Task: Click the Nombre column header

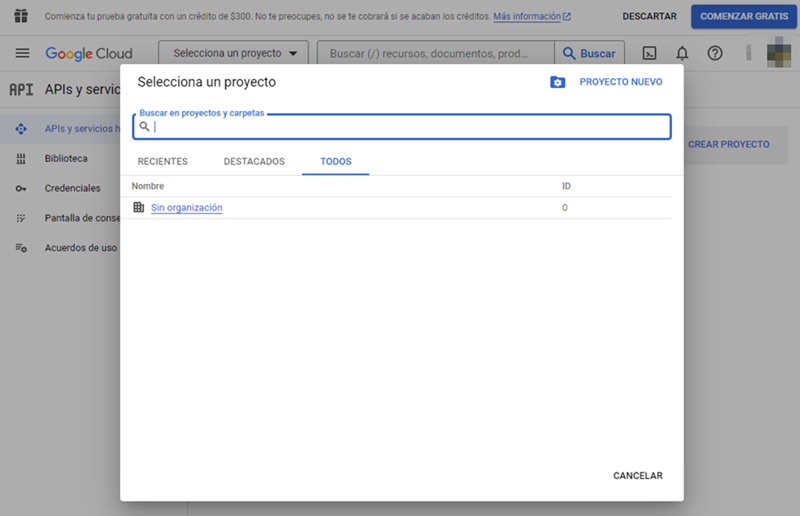Action: coord(148,186)
